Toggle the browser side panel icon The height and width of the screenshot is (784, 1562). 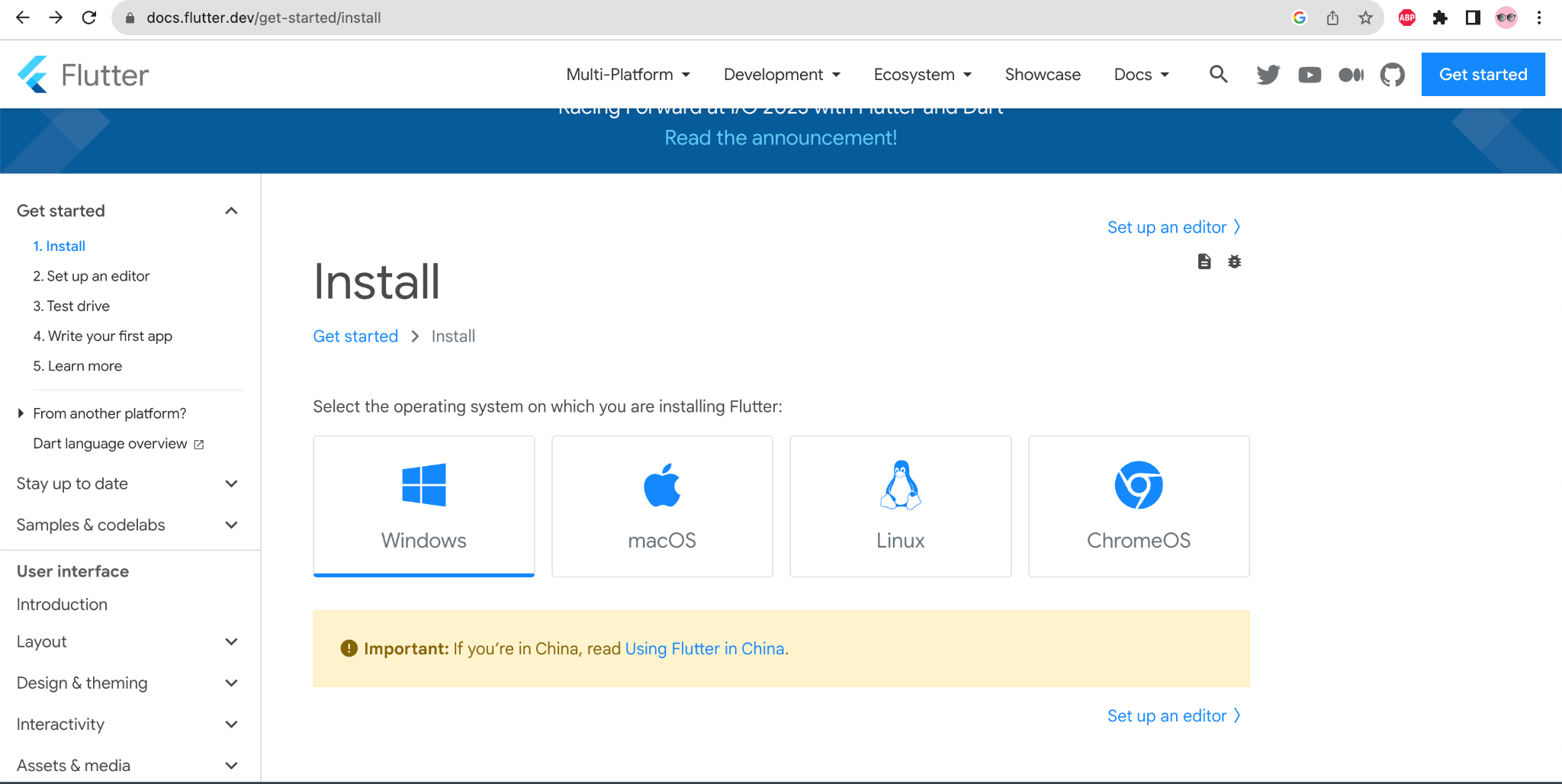tap(1473, 18)
